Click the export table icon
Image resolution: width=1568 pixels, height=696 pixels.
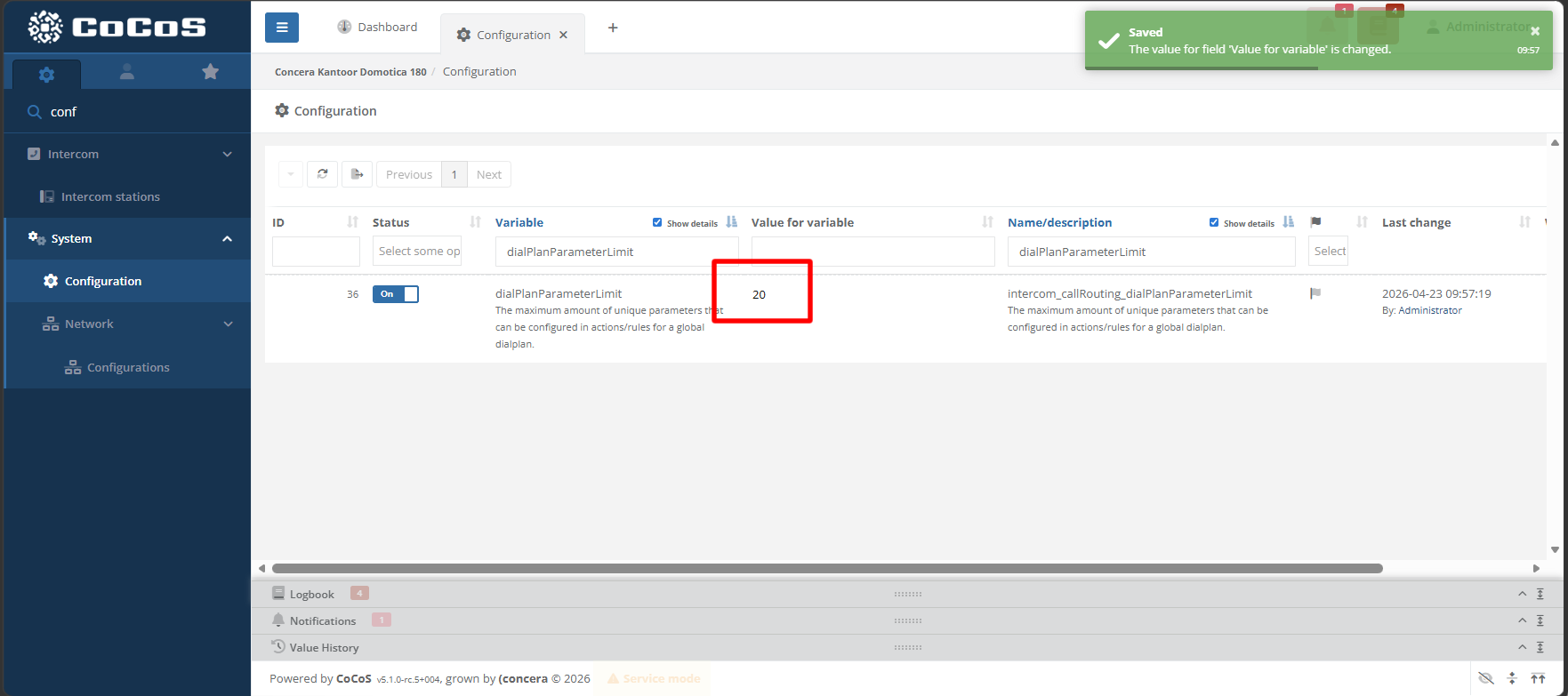[x=357, y=174]
